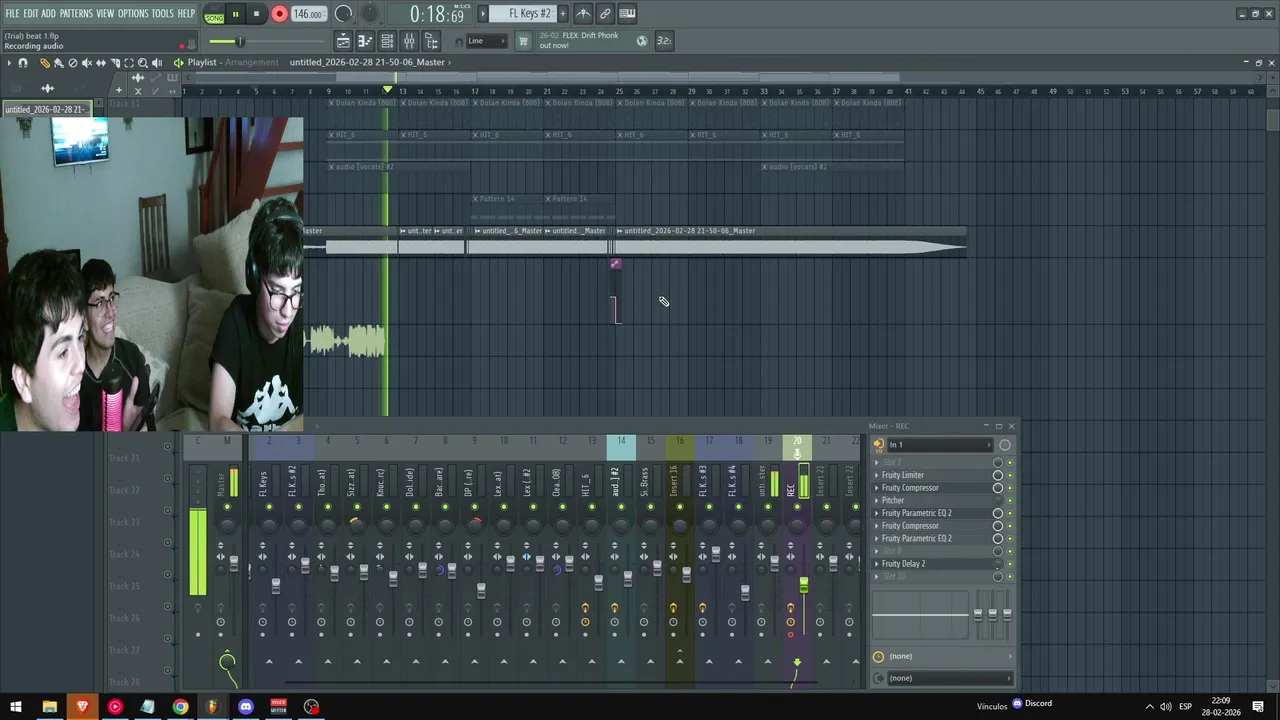Select the Zoom magnifier tool in the Playlist
Image resolution: width=1280 pixels, height=720 pixels.
(142, 63)
